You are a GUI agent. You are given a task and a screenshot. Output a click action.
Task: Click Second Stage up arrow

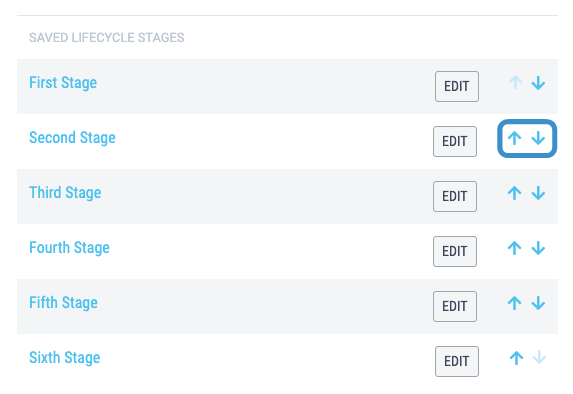tap(515, 138)
